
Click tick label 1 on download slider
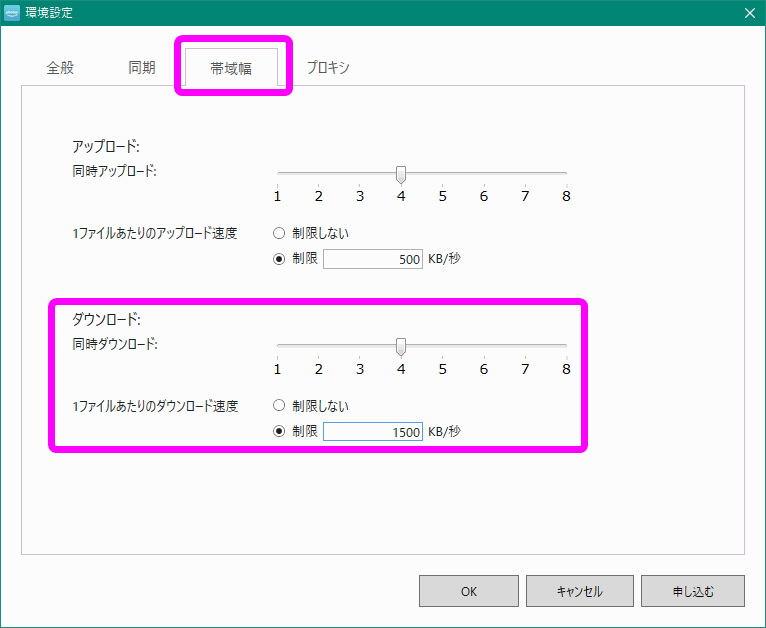[277, 369]
